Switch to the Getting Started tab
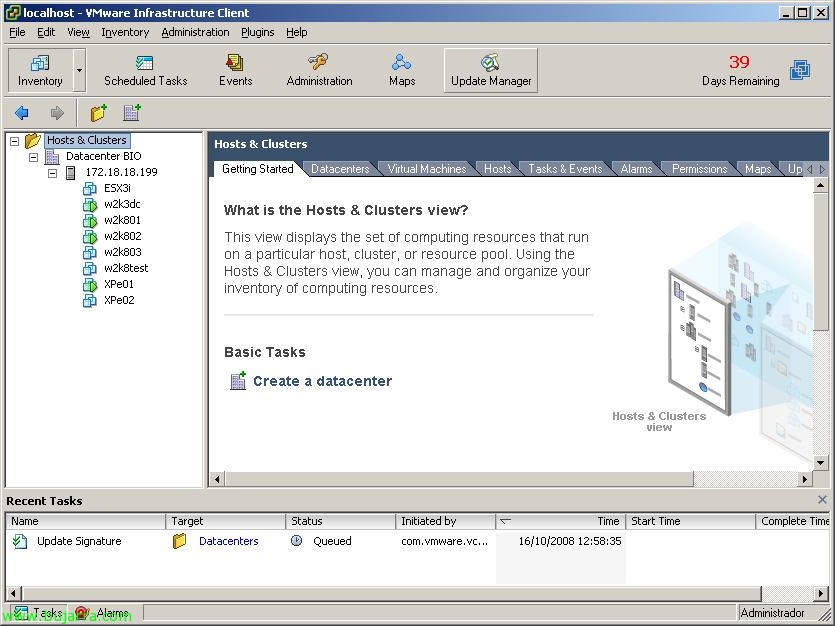This screenshot has height=626, width=835. (x=258, y=169)
